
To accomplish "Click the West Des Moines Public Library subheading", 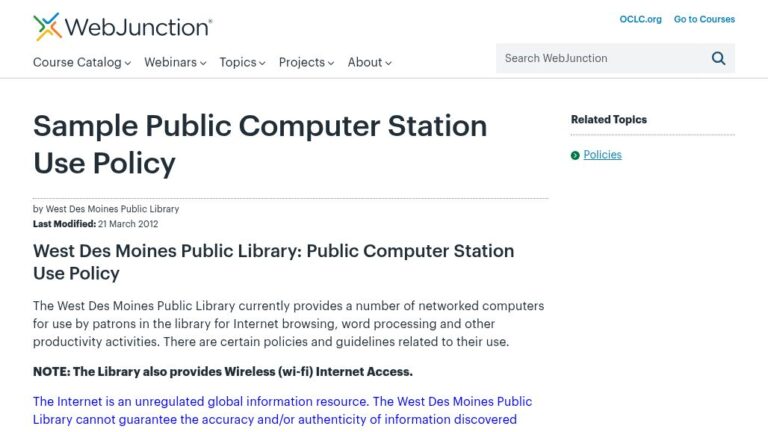I will click(x=273, y=262).
